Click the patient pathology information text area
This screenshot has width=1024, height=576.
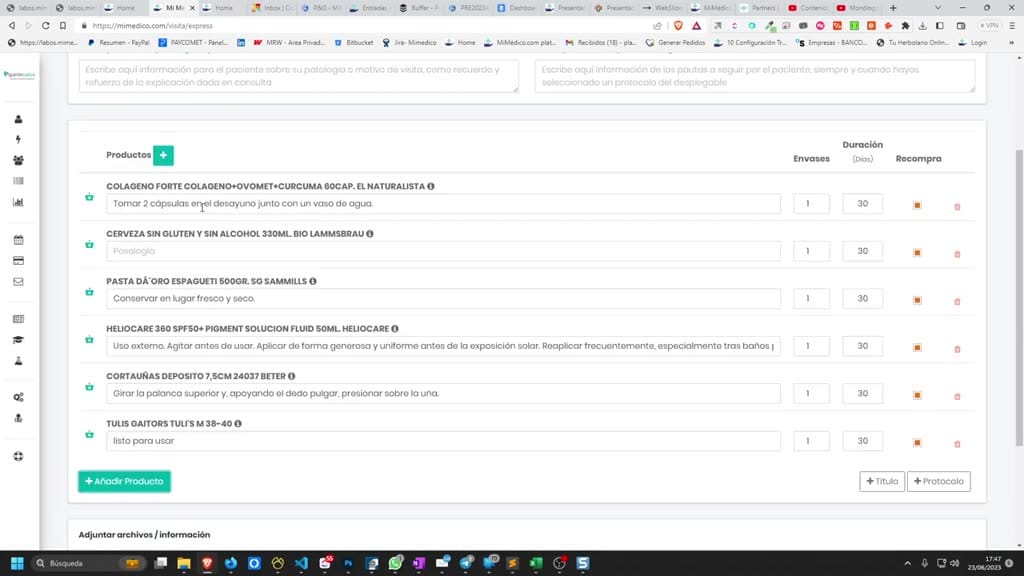pyautogui.click(x=298, y=76)
